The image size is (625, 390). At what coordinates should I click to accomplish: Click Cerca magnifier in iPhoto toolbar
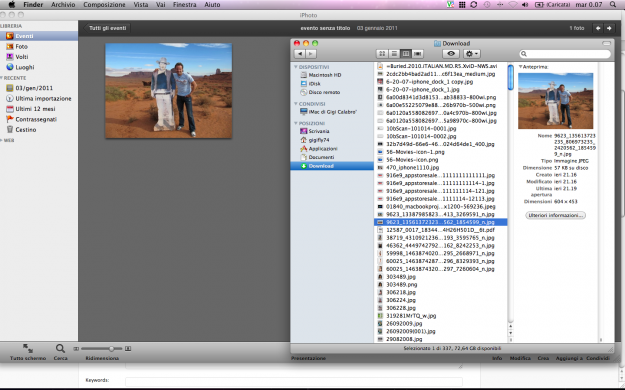click(x=60, y=349)
